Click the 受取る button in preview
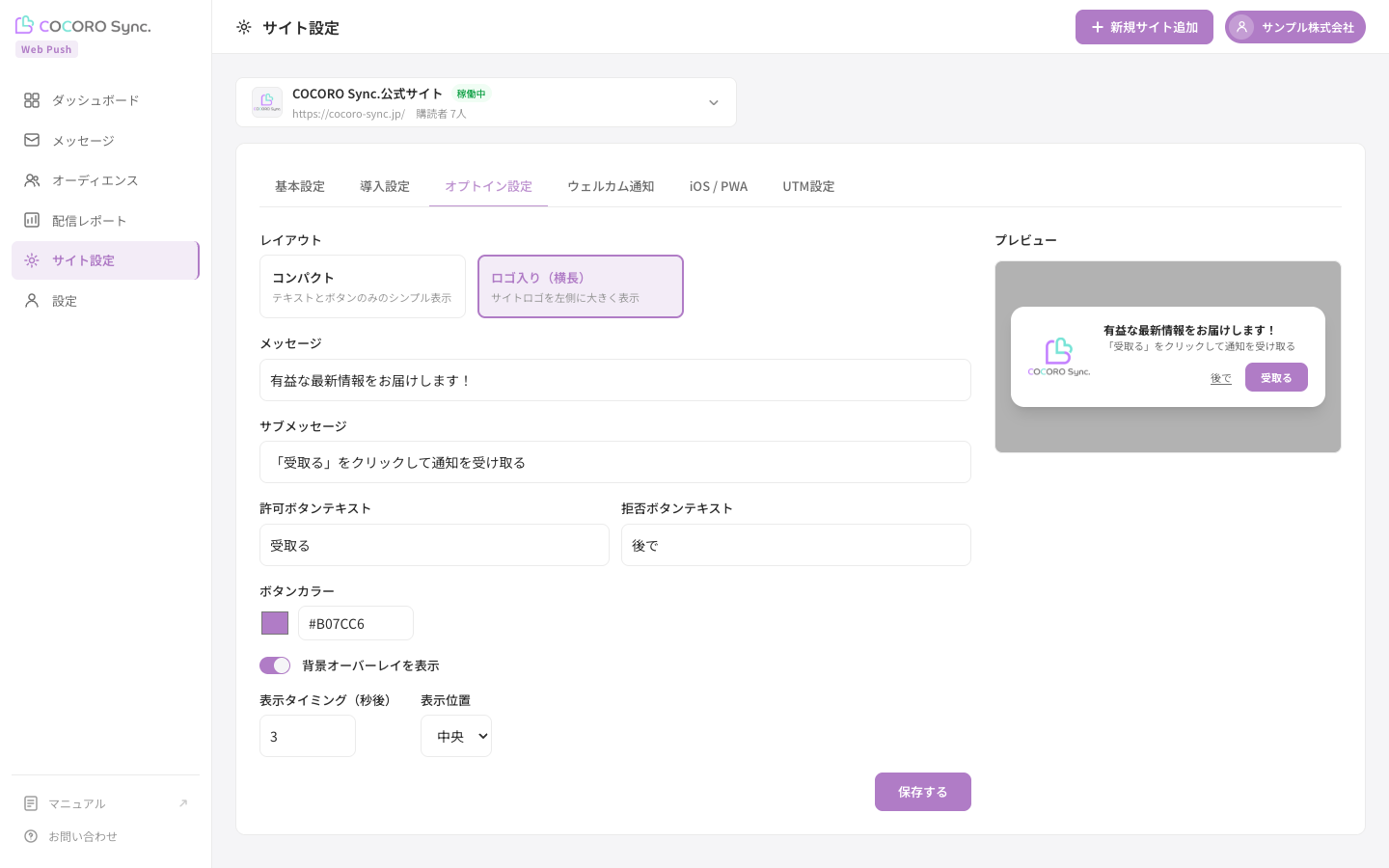This screenshot has height=868, width=1389. pyautogui.click(x=1276, y=377)
